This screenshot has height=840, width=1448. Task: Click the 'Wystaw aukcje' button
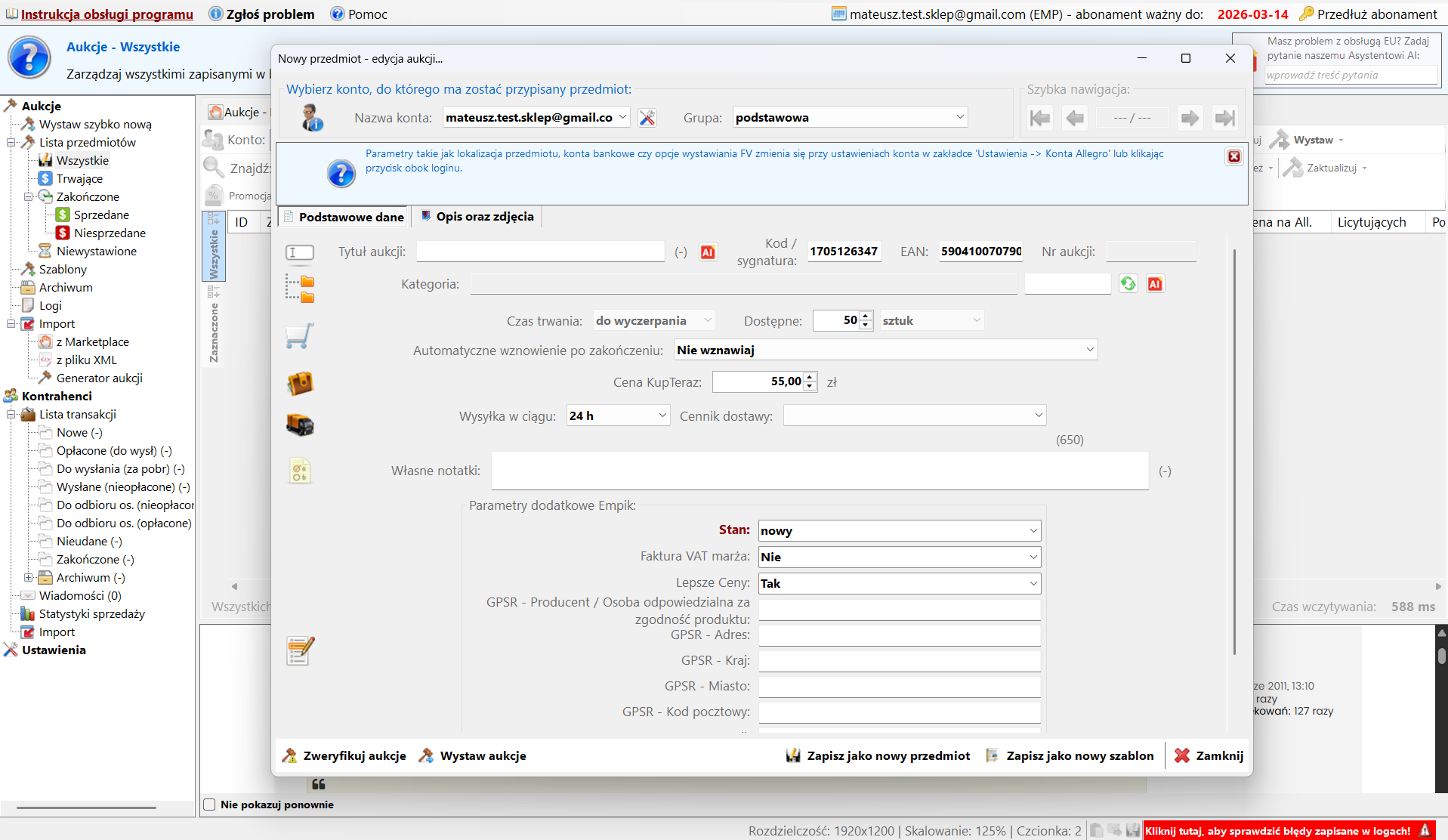473,755
